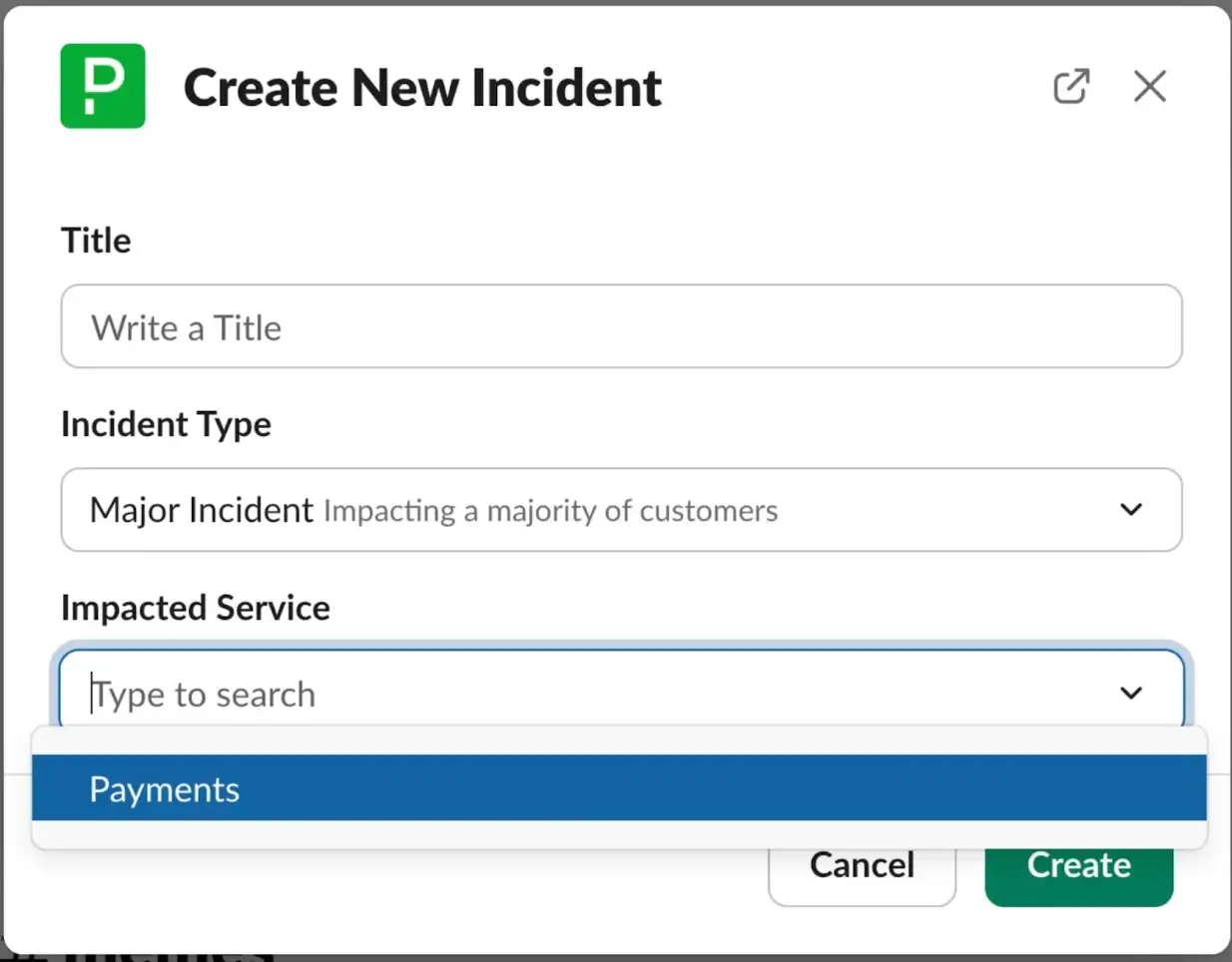Click the Incident Type chevron arrow

click(x=1130, y=510)
